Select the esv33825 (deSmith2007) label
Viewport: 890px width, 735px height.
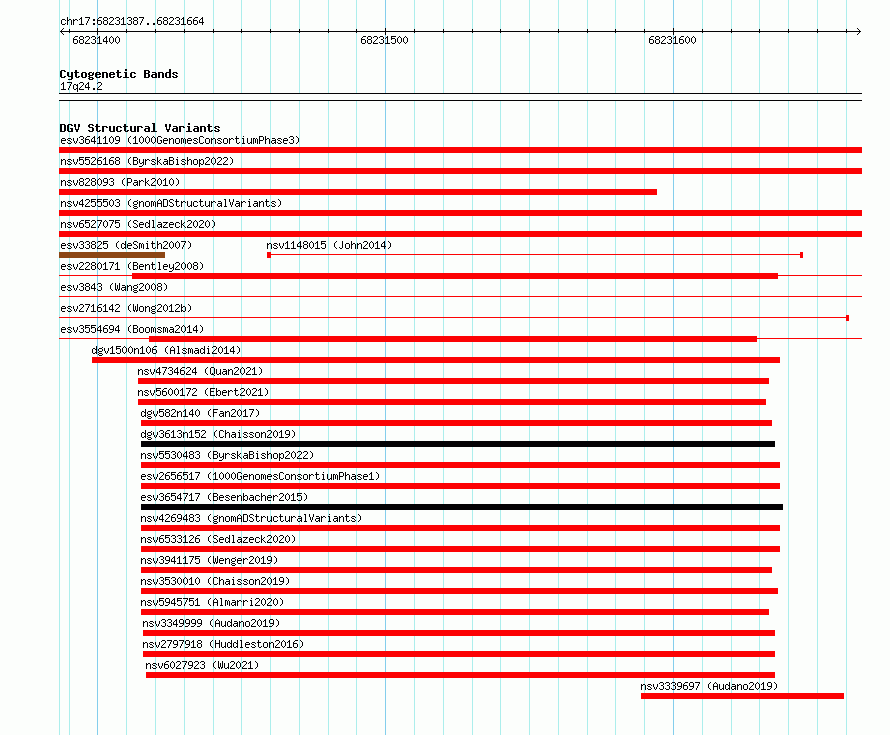click(126, 245)
